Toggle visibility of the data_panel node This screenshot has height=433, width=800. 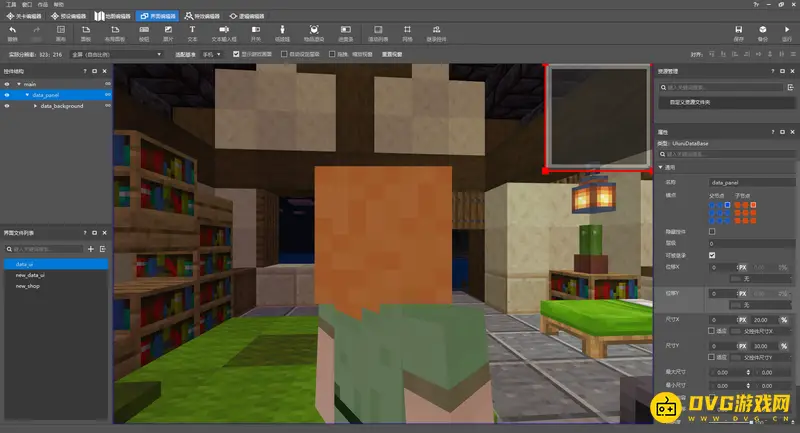(x=7, y=95)
